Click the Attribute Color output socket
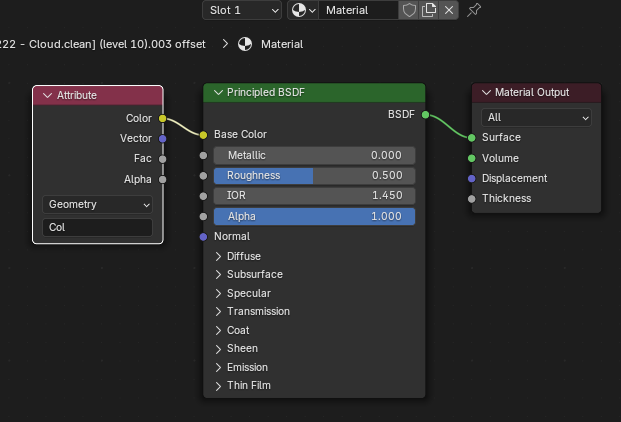This screenshot has height=422, width=621. point(162,118)
